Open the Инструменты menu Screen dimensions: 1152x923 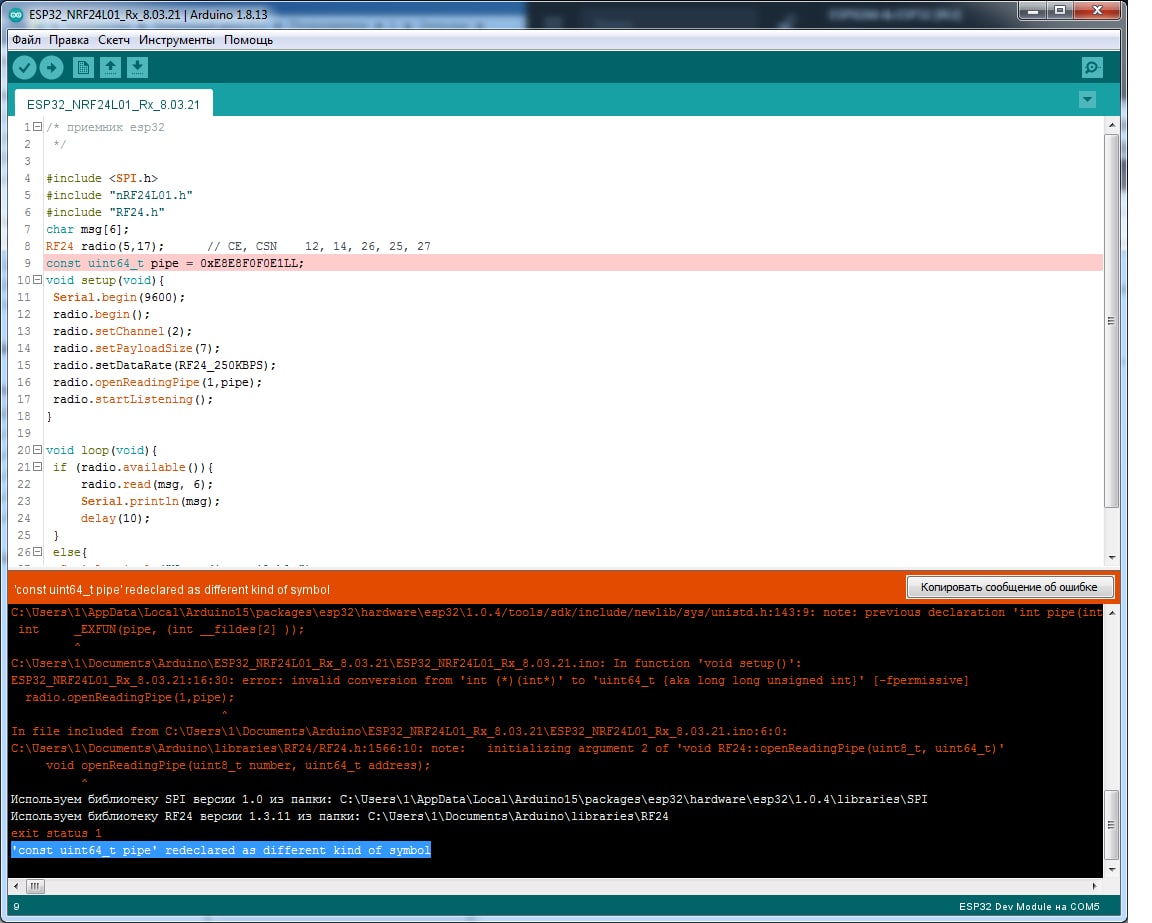pyautogui.click(x=177, y=40)
